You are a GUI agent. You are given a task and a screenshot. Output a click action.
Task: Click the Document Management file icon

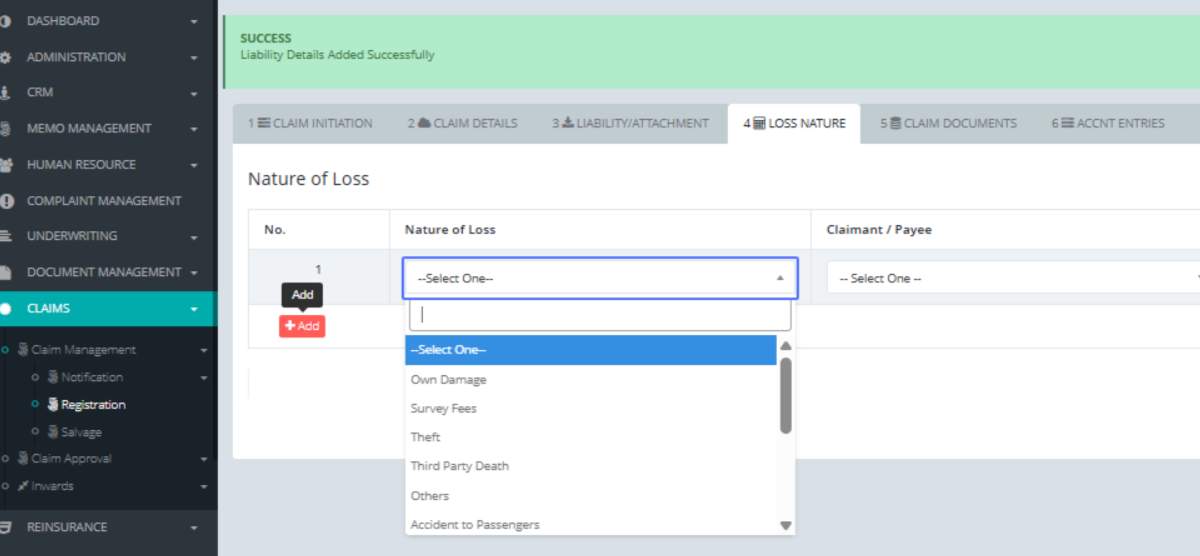pos(6,272)
